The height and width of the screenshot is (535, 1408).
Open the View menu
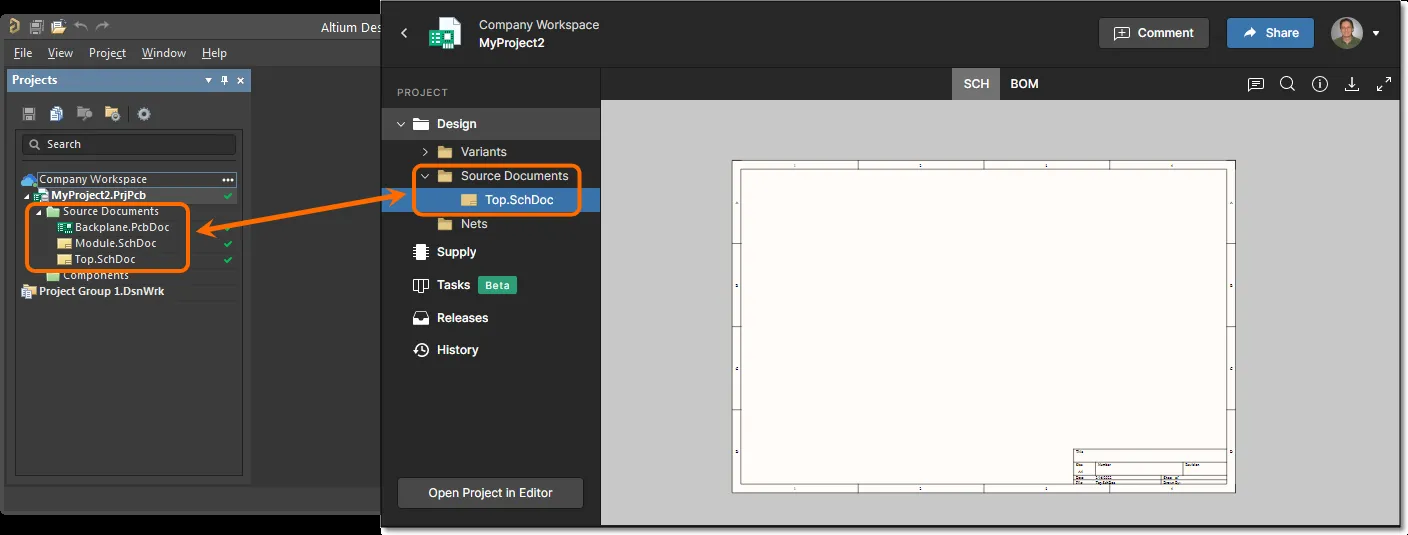point(60,53)
